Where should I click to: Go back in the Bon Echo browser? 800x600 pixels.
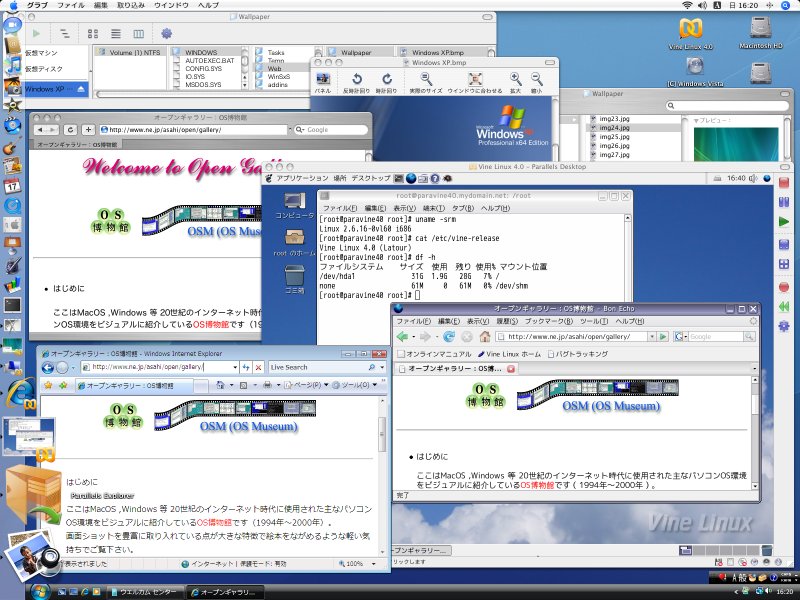[x=403, y=336]
